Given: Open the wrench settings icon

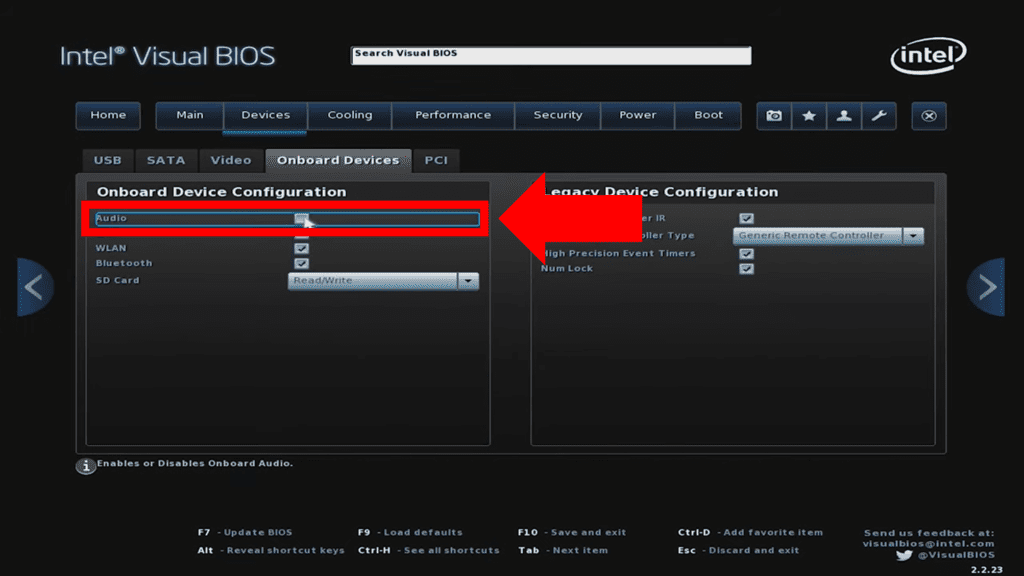Looking at the screenshot, I should (x=879, y=116).
